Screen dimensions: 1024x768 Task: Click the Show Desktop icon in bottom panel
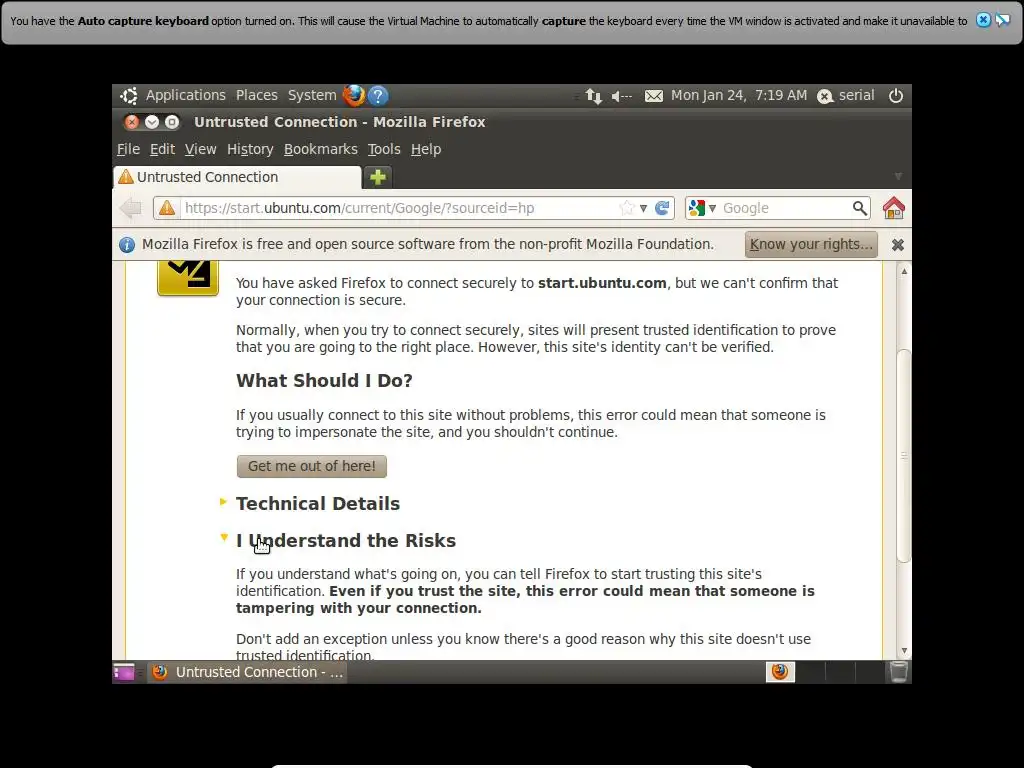123,672
